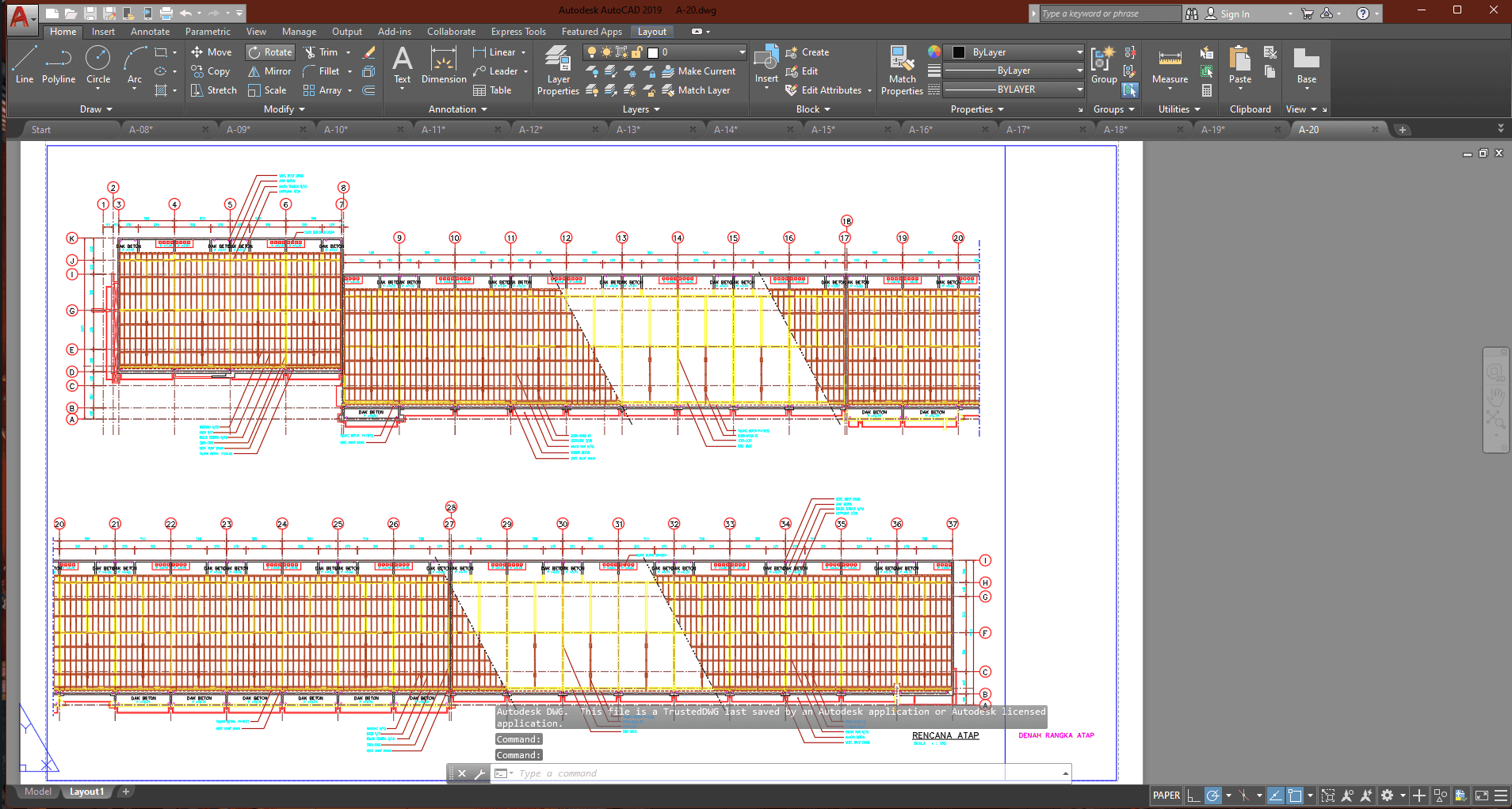Switch to Model layout tab
Image resolution: width=1512 pixels, height=809 pixels.
tap(37, 792)
